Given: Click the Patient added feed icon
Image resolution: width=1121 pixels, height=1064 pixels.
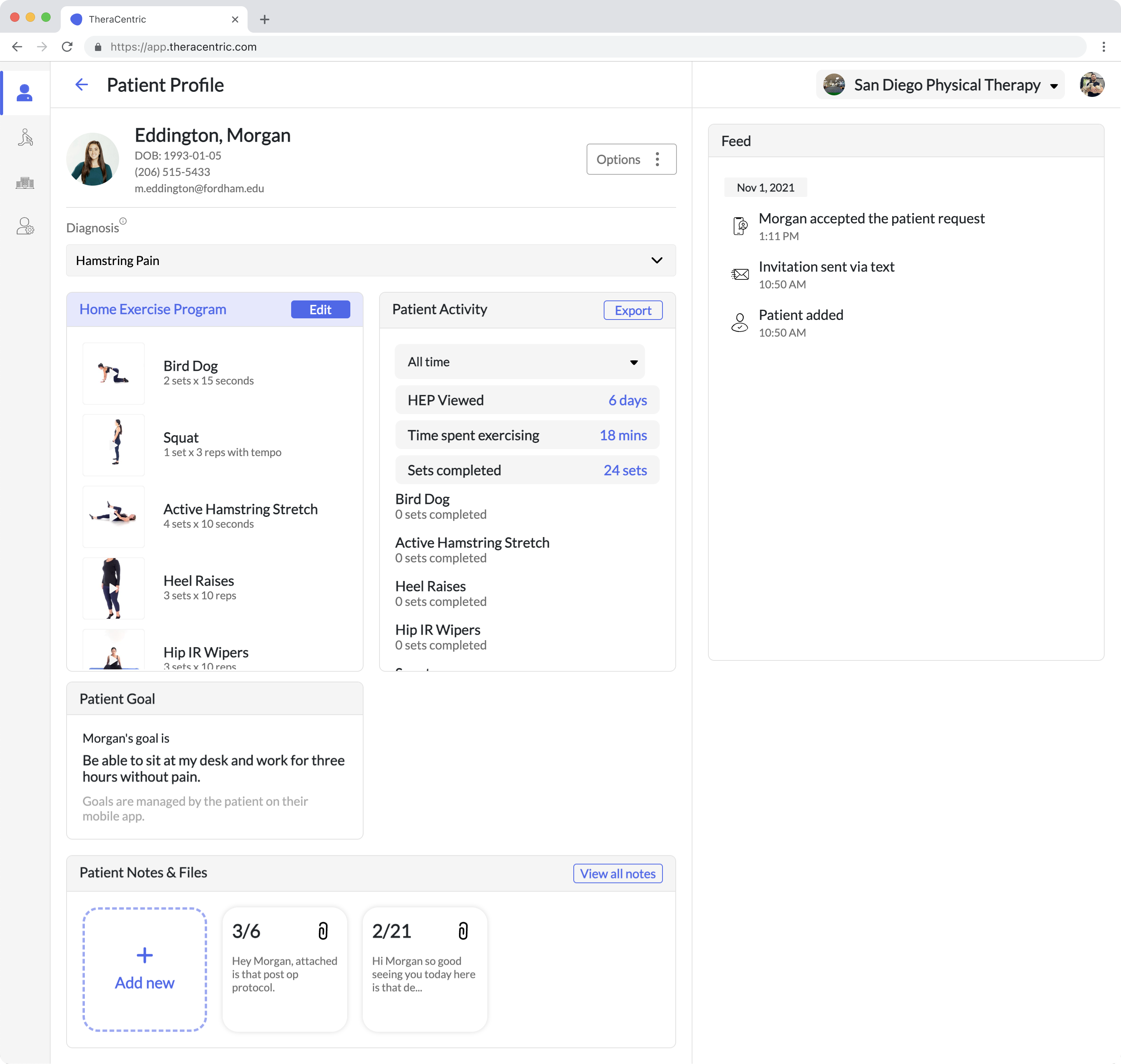Looking at the screenshot, I should pos(739,322).
